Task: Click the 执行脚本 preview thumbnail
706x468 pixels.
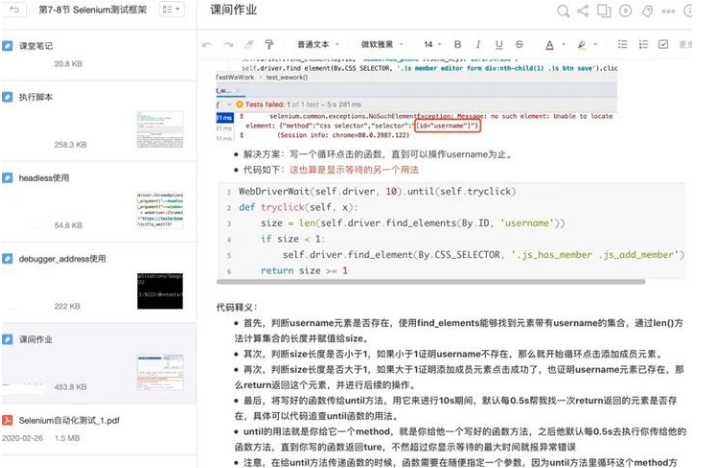Action: [160, 130]
